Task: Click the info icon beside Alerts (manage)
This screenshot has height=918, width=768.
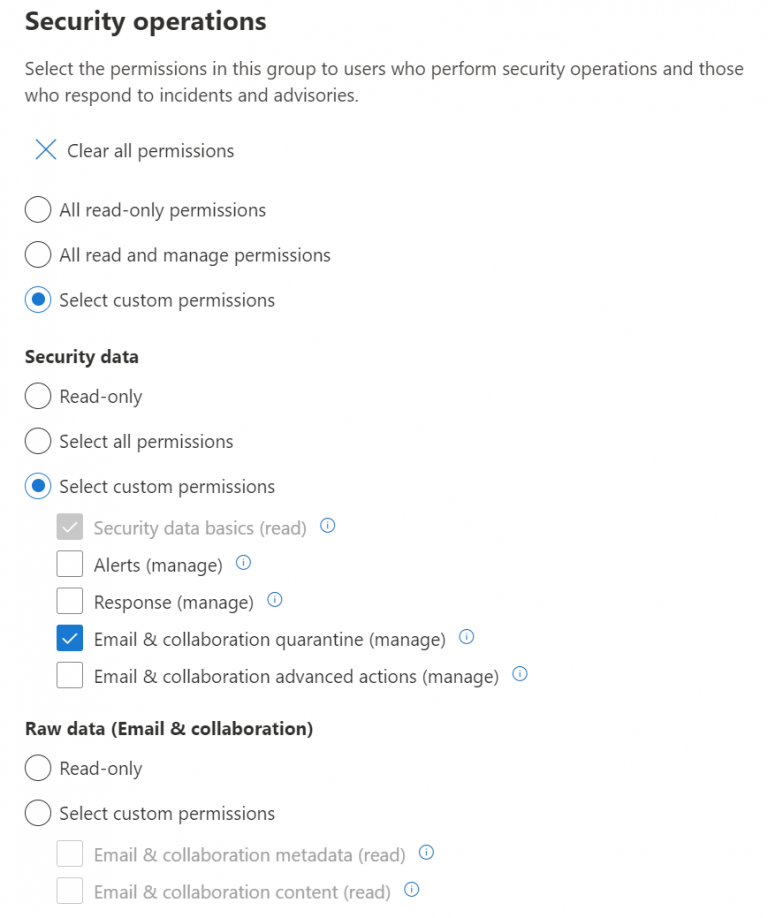Action: tap(242, 562)
